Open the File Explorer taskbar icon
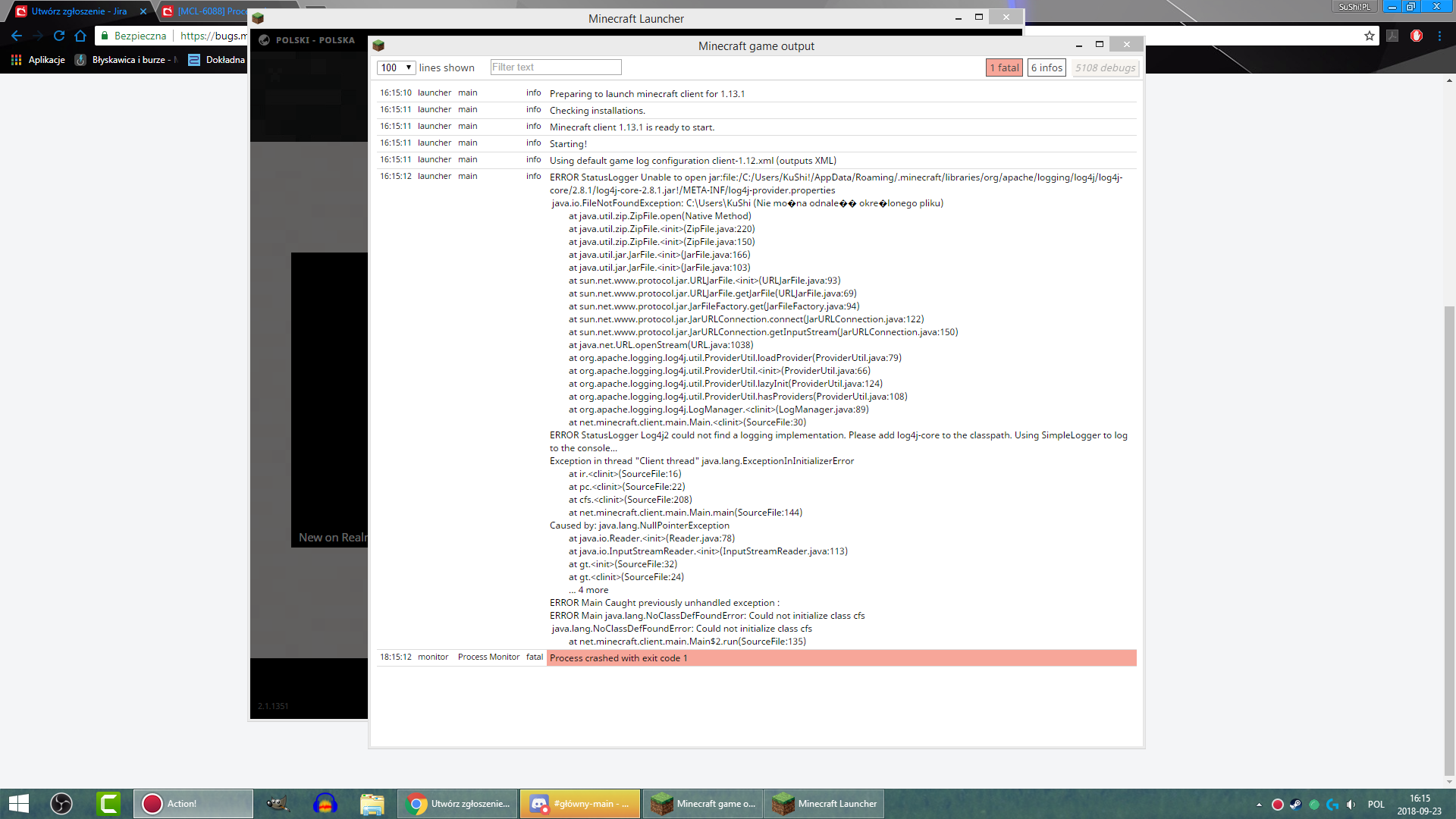The height and width of the screenshot is (819, 1456). coord(372,804)
